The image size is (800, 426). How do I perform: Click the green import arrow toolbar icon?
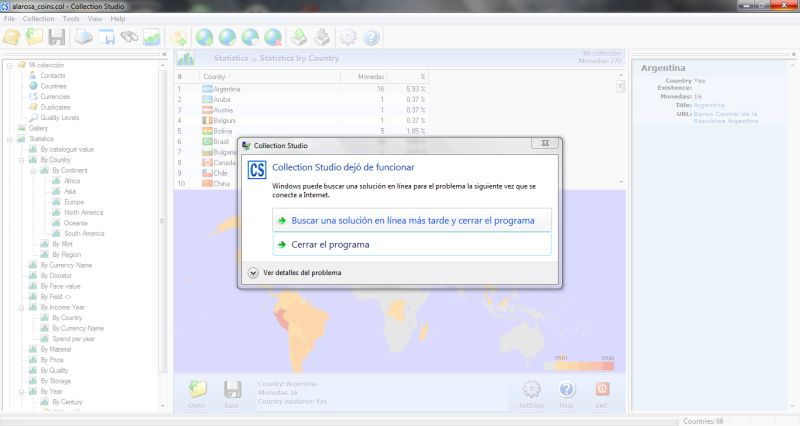click(299, 37)
